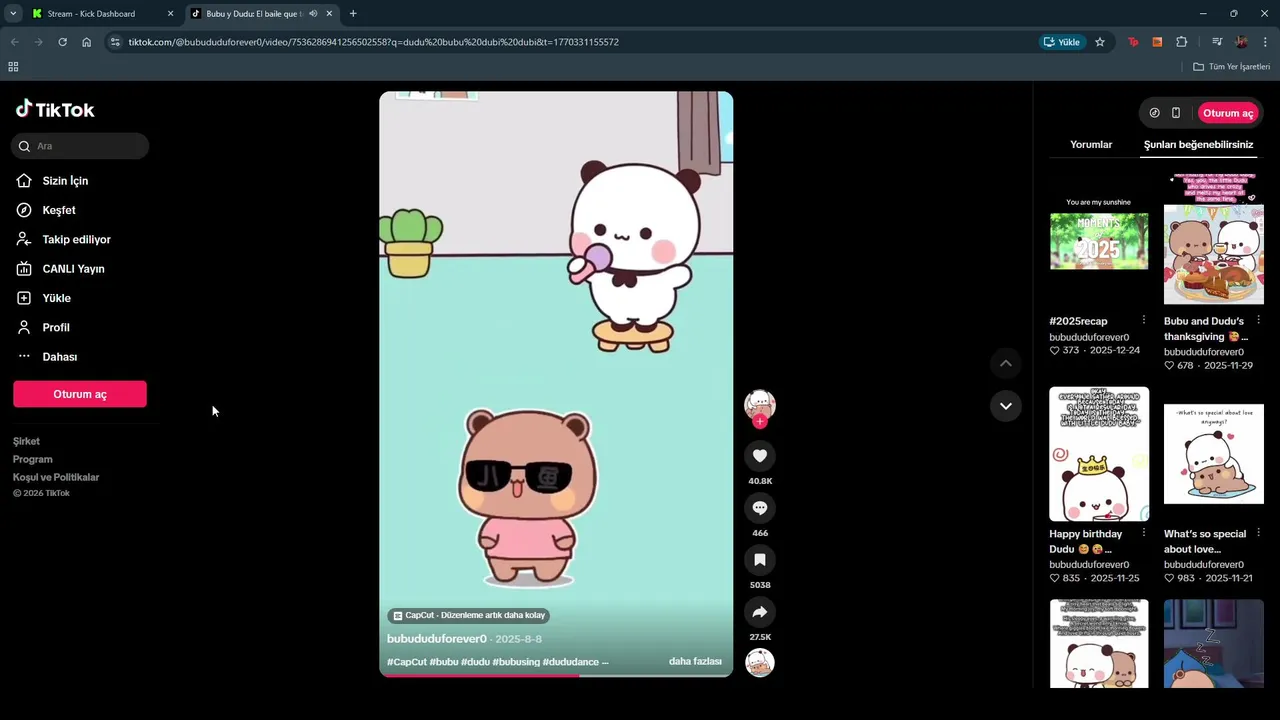Viewport: 1280px width, 720px height.
Task: Mute the TikTok tab audio icon
Action: [x=313, y=14]
